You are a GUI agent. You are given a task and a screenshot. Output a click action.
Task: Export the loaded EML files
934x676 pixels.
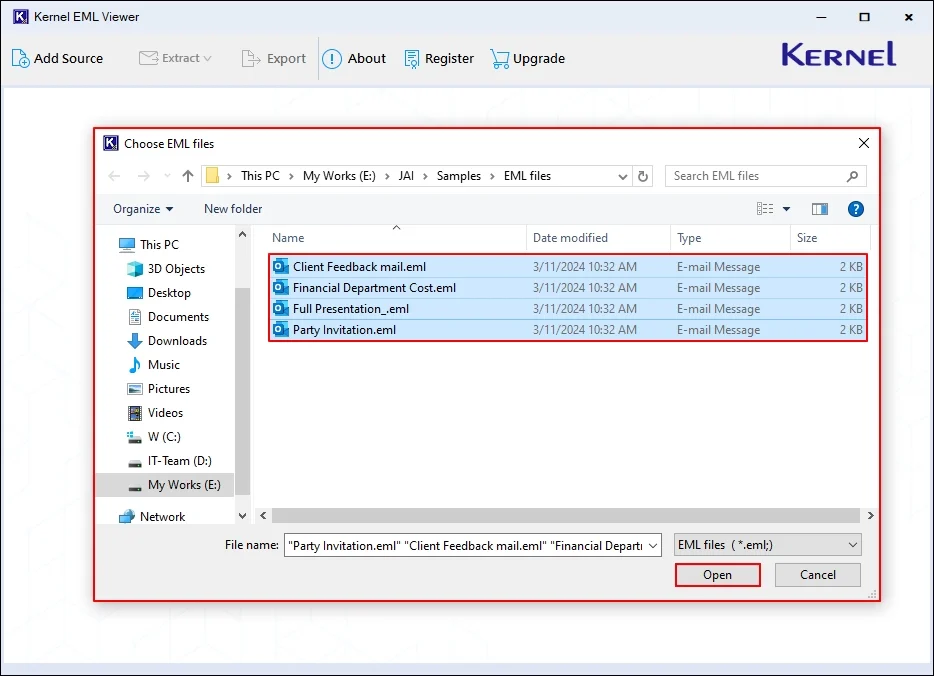[x=274, y=58]
